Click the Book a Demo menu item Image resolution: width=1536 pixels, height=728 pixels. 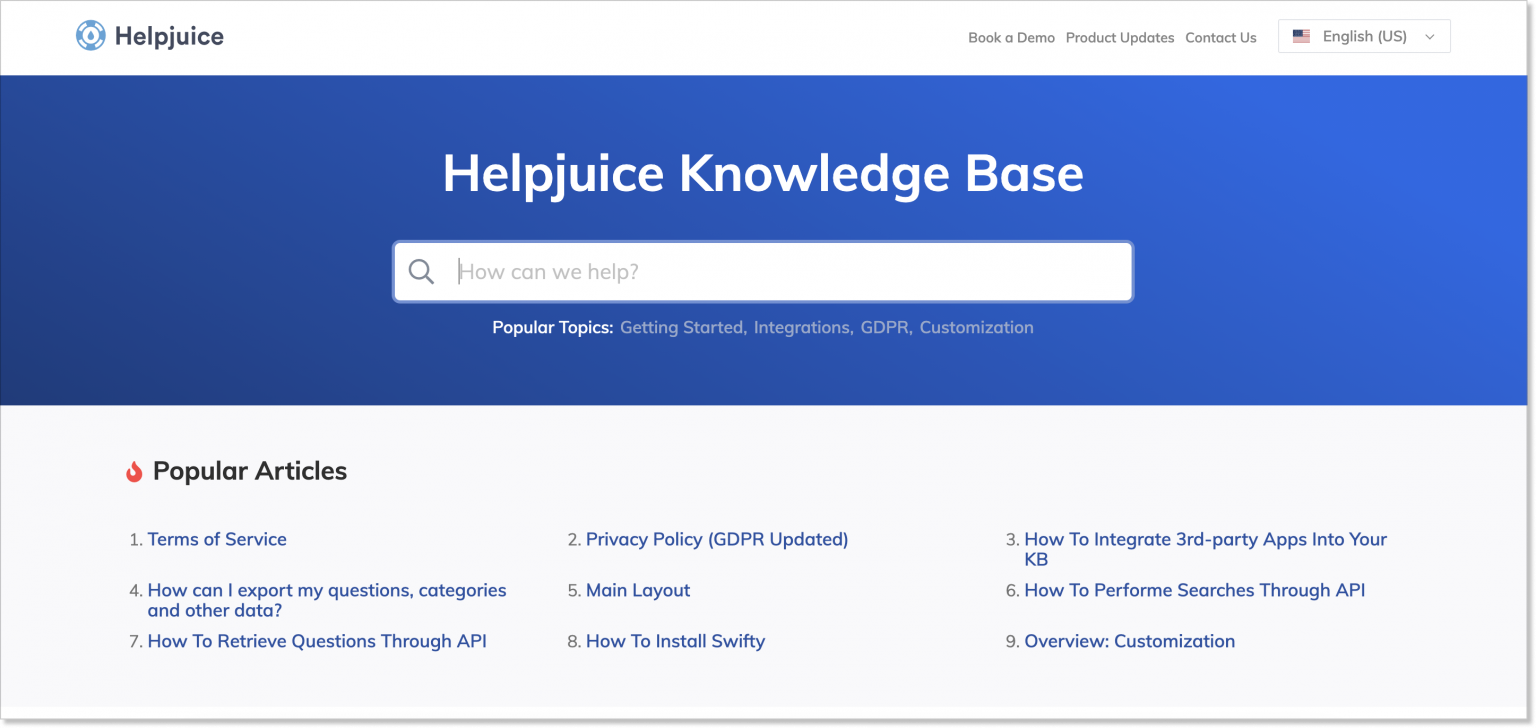(x=1011, y=37)
